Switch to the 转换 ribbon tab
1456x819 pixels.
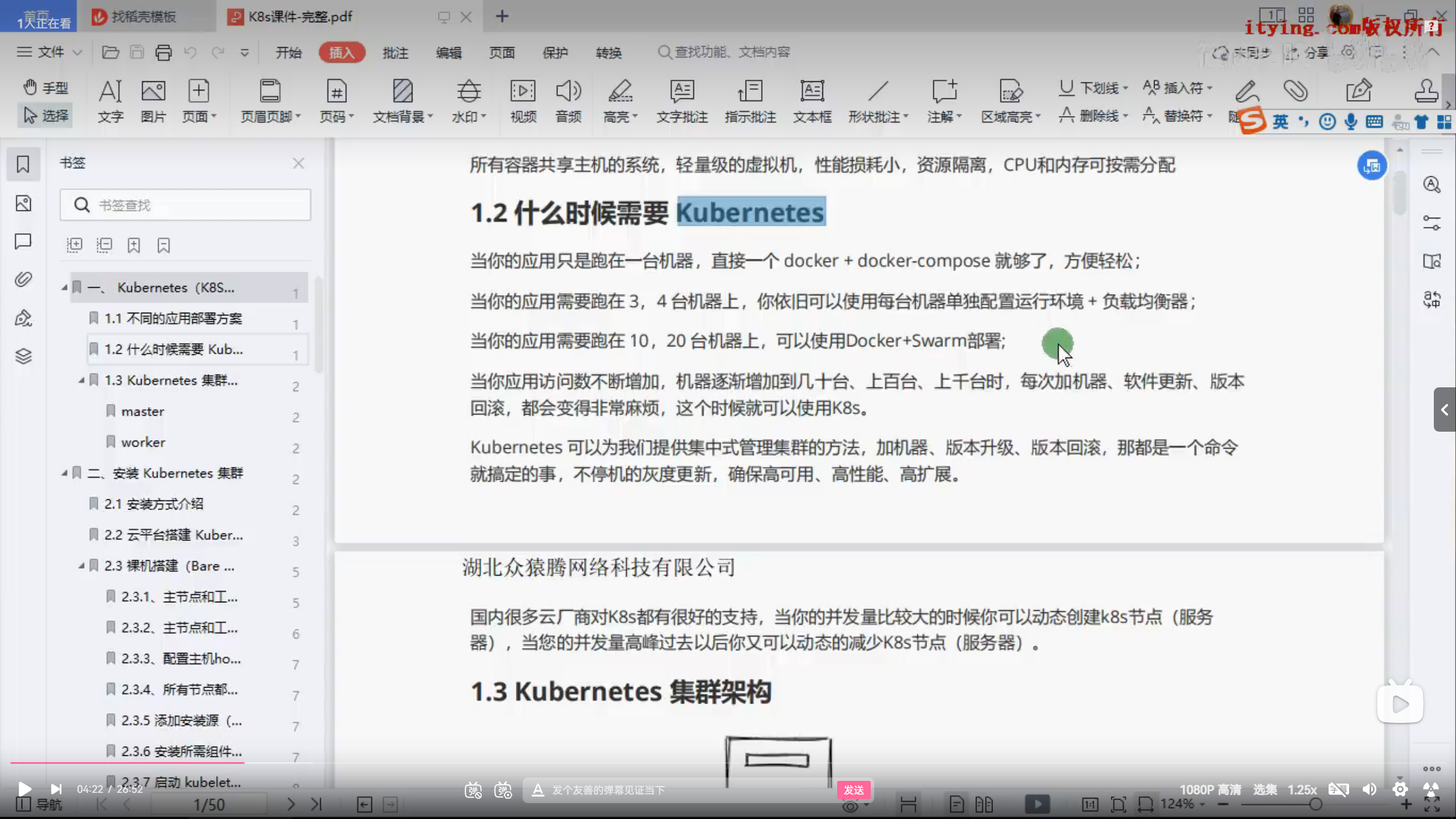pyautogui.click(x=609, y=52)
